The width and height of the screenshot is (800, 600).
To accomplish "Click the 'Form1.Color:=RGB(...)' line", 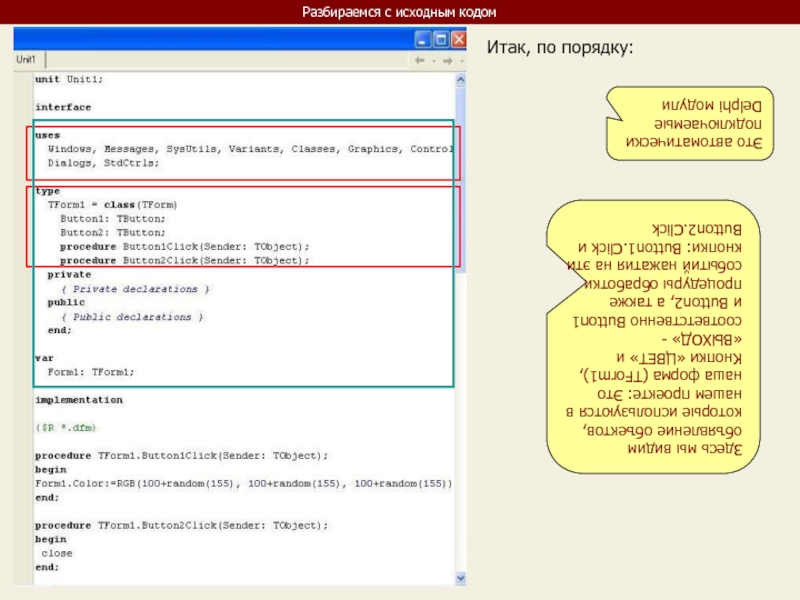I will pos(244,483).
